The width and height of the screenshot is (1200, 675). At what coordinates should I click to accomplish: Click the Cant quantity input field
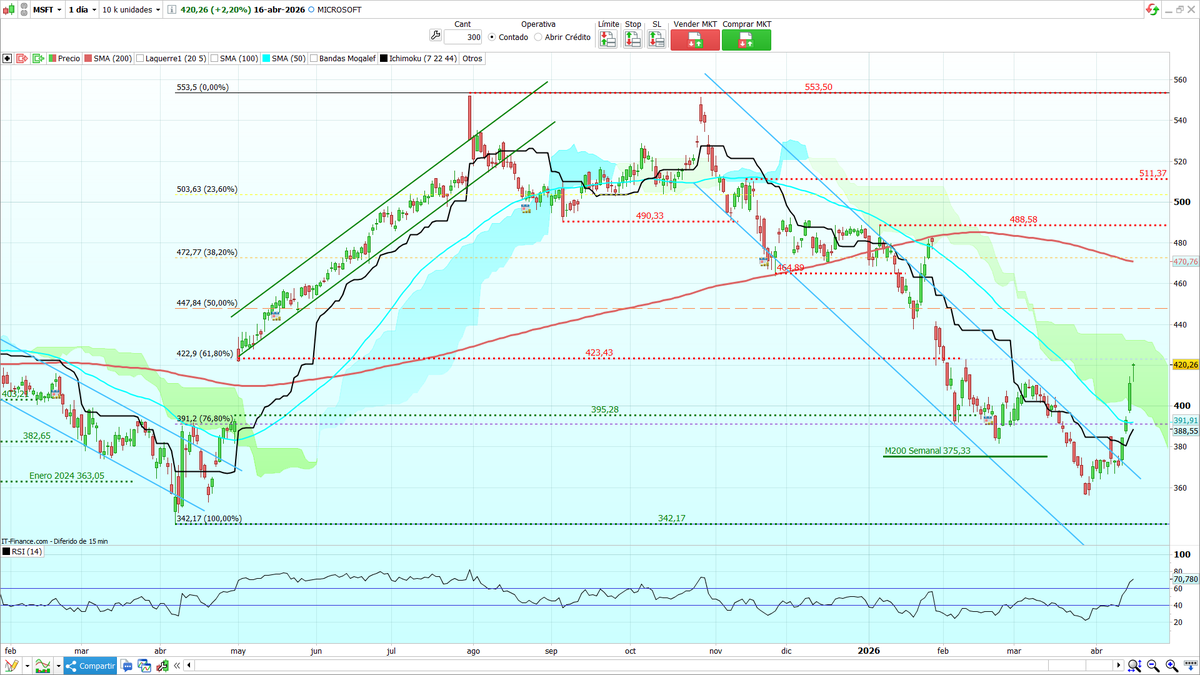pos(462,37)
